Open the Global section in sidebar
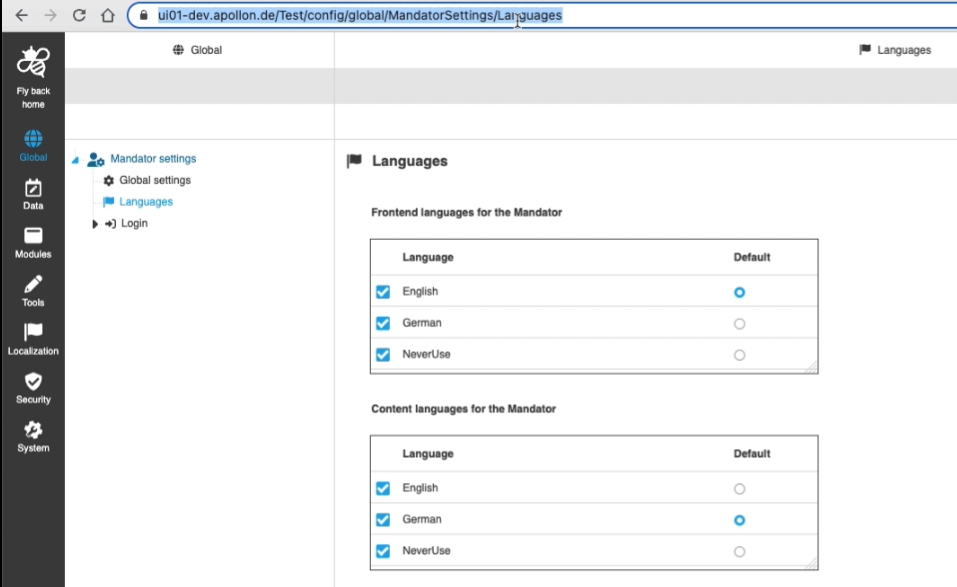Image resolution: width=957 pixels, height=587 pixels. pos(33,139)
